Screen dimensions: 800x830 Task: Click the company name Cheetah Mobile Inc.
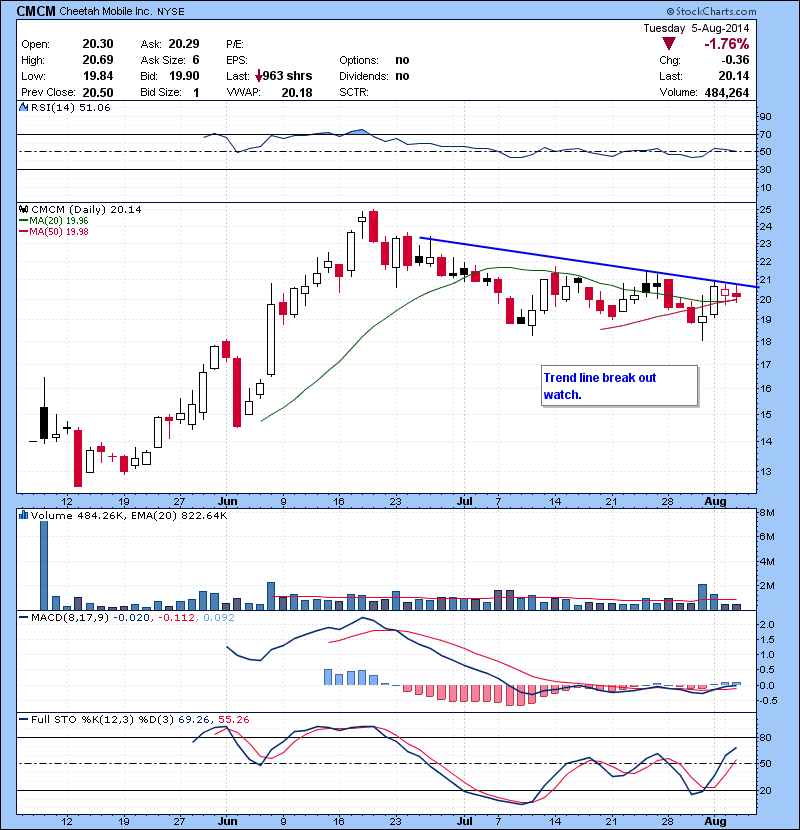[x=105, y=12]
